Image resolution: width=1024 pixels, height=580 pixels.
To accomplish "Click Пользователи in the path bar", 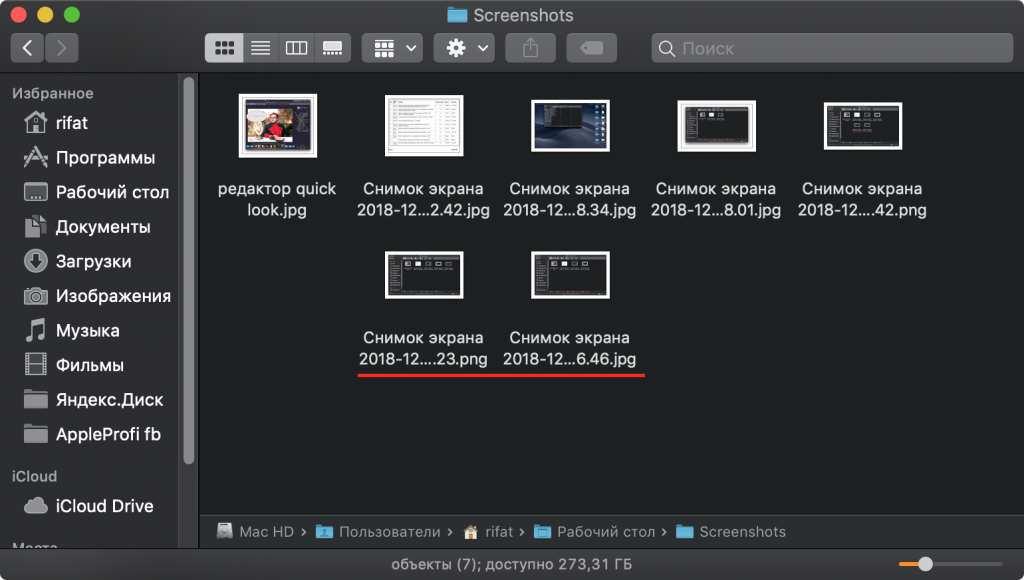I will [388, 532].
